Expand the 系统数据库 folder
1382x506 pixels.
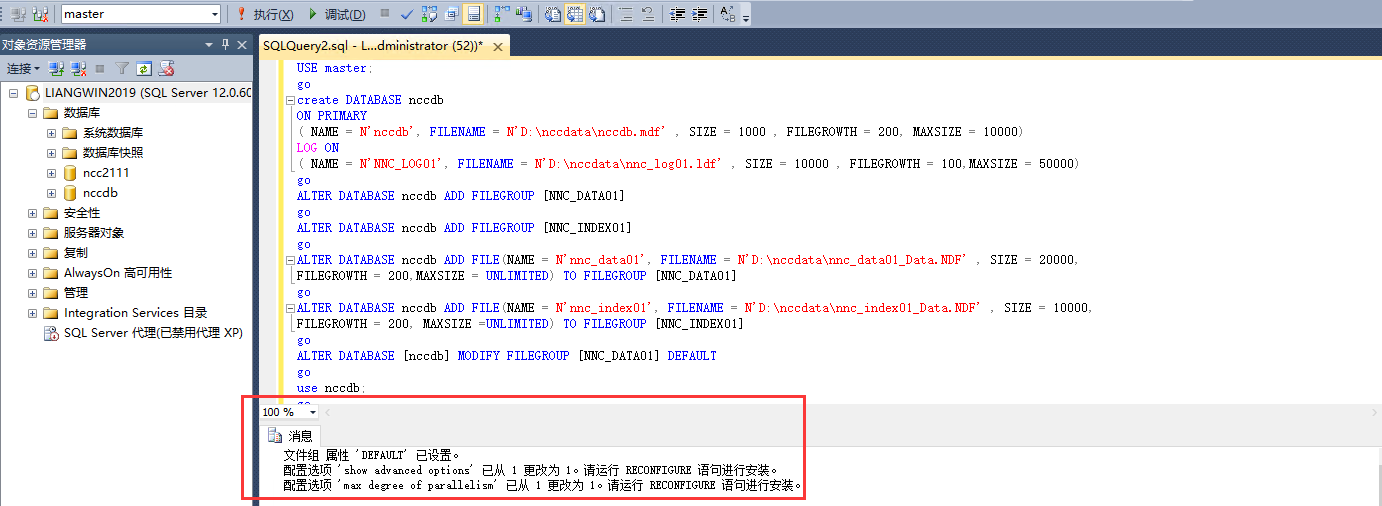tap(51, 133)
